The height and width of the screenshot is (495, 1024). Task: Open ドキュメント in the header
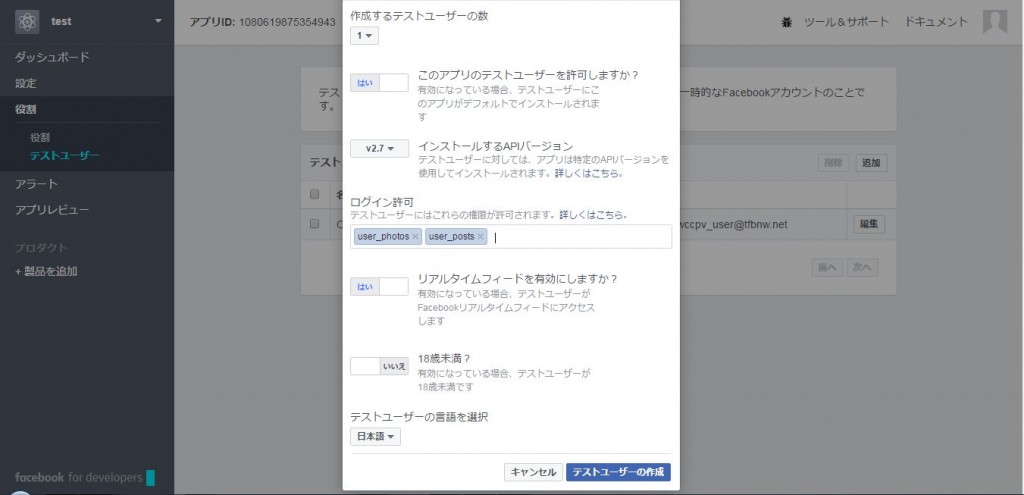coord(936,22)
